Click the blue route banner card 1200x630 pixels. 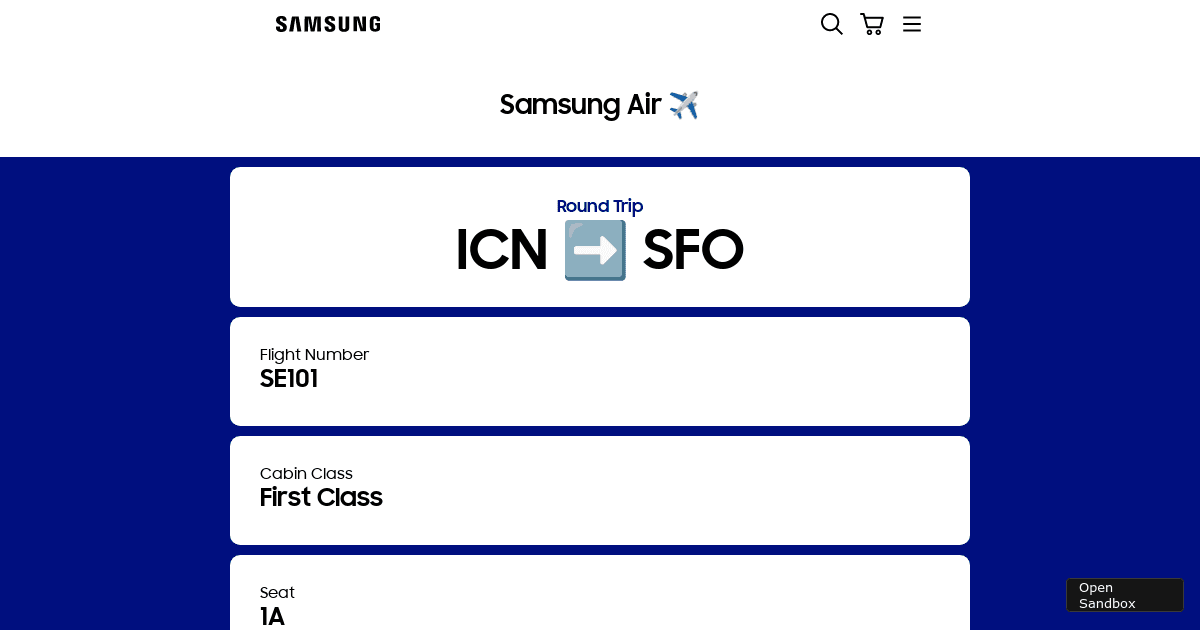[x=600, y=237]
